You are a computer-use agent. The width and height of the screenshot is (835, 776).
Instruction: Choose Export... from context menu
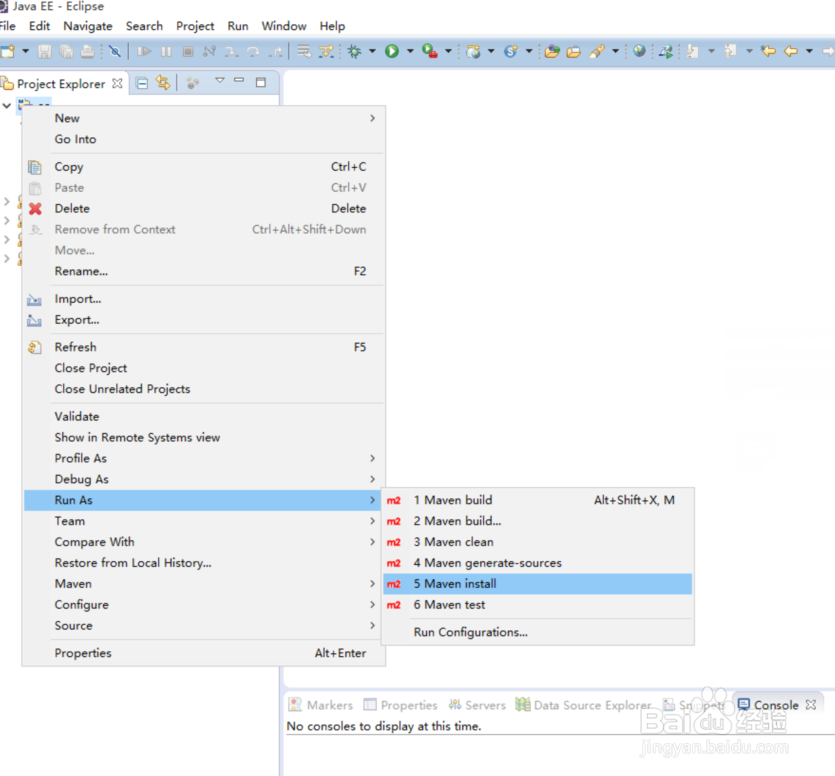203,320
